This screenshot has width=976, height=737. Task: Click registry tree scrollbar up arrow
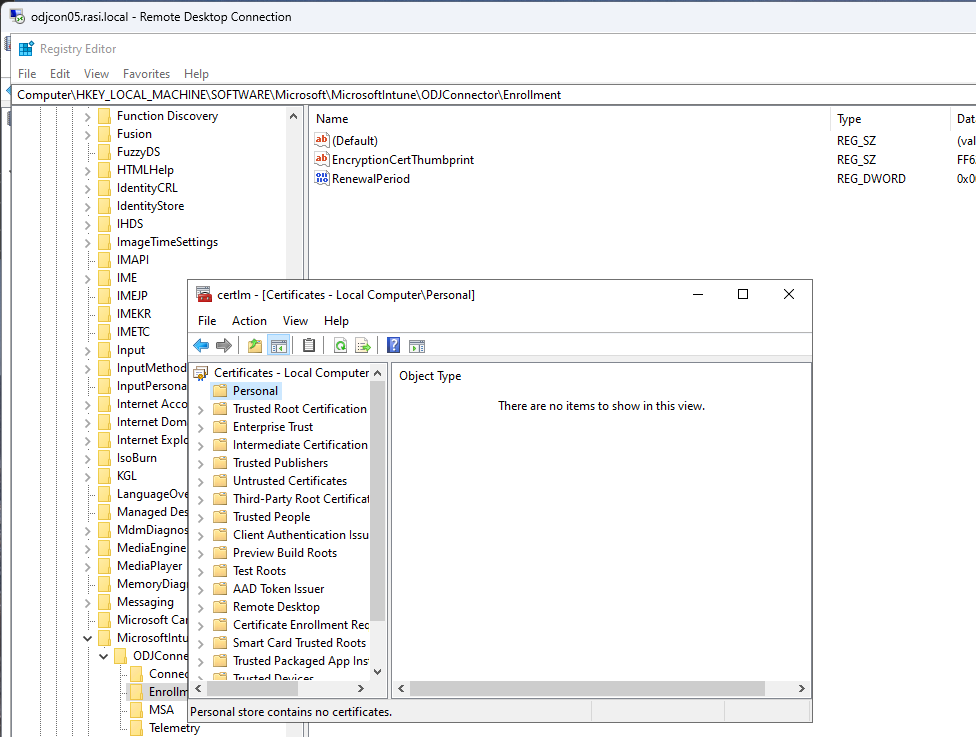pos(293,116)
